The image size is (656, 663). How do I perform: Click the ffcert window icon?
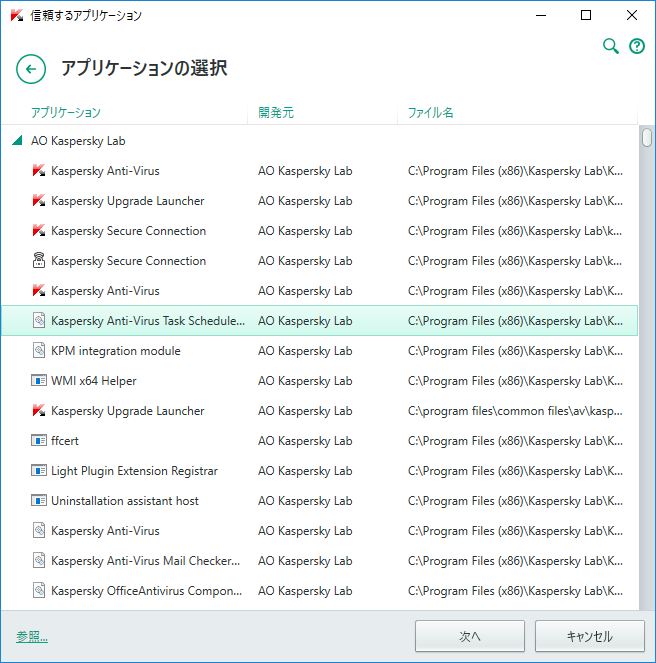39,441
